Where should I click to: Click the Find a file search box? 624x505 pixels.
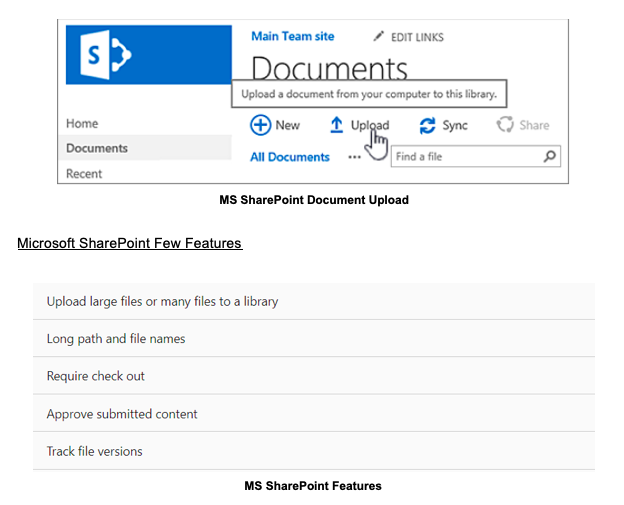pos(476,156)
